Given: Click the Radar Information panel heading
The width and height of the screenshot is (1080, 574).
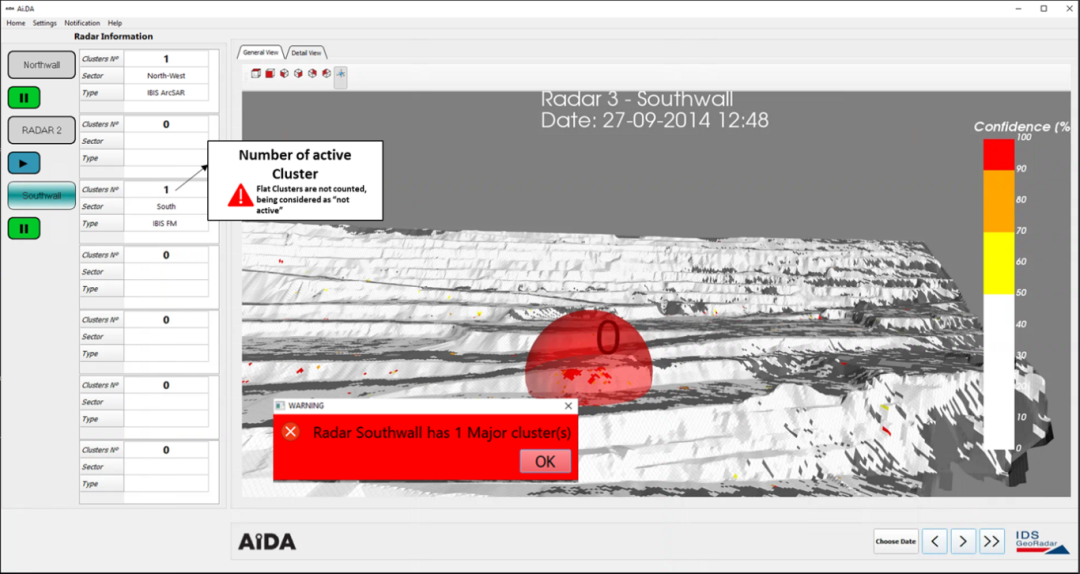Looking at the screenshot, I should (114, 37).
